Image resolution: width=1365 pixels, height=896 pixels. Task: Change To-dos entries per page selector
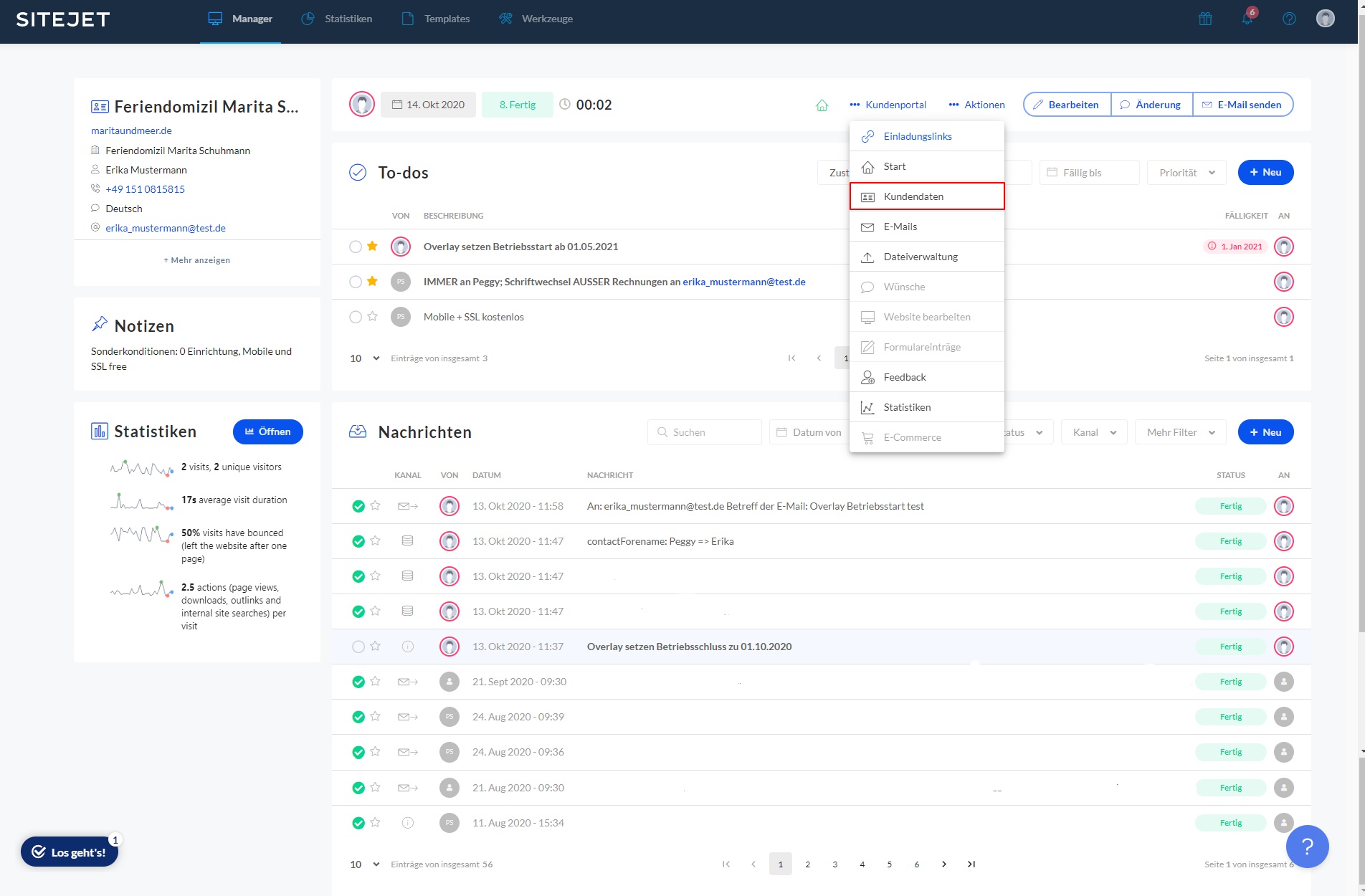coord(364,358)
